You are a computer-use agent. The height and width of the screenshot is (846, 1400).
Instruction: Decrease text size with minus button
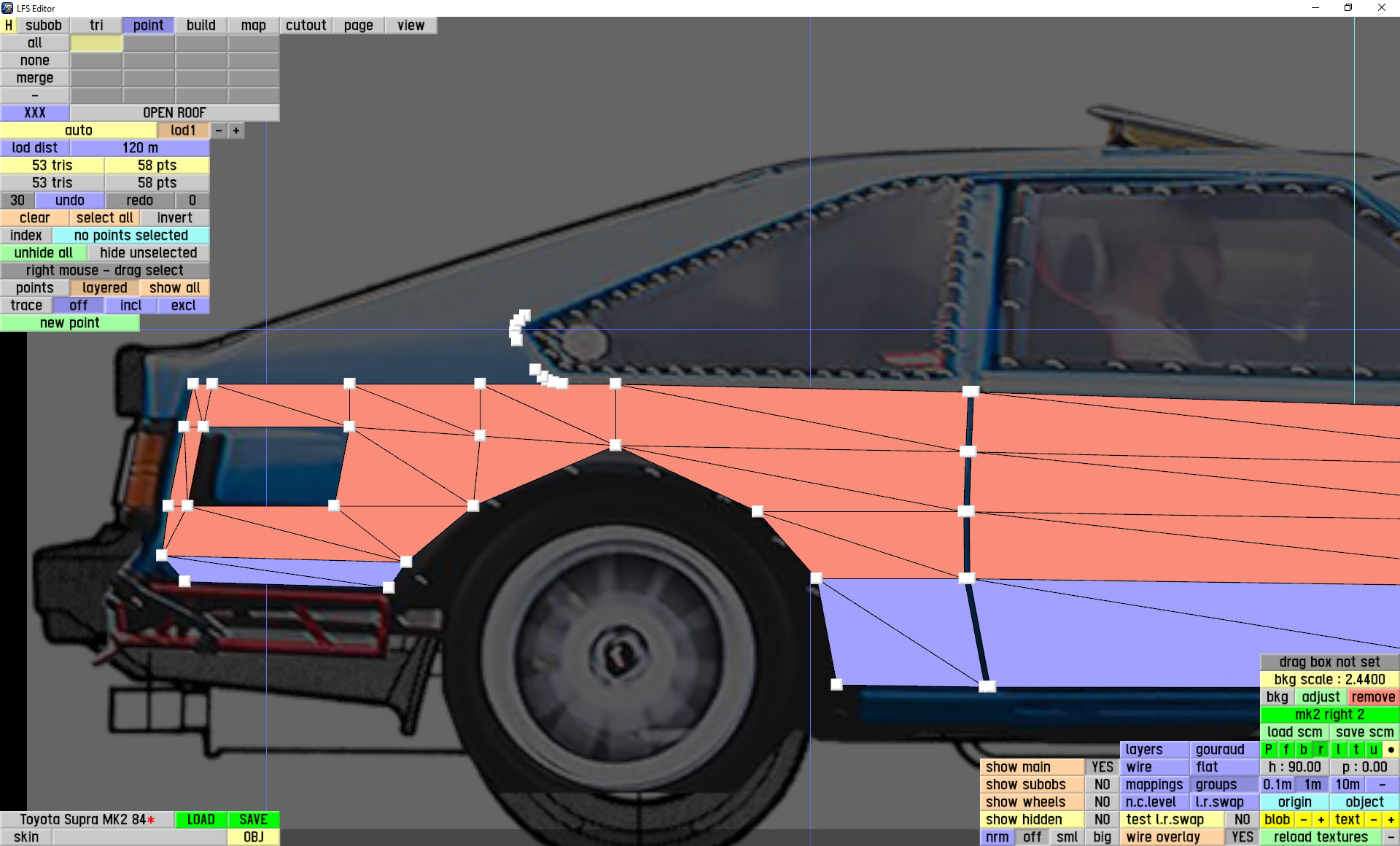(1374, 819)
